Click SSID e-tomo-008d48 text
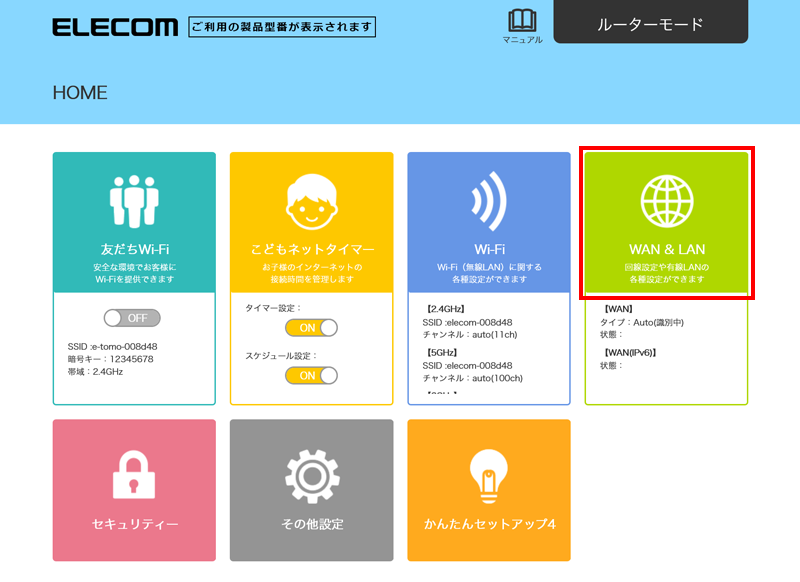Screen dimensions: 800x582 [x=112, y=346]
